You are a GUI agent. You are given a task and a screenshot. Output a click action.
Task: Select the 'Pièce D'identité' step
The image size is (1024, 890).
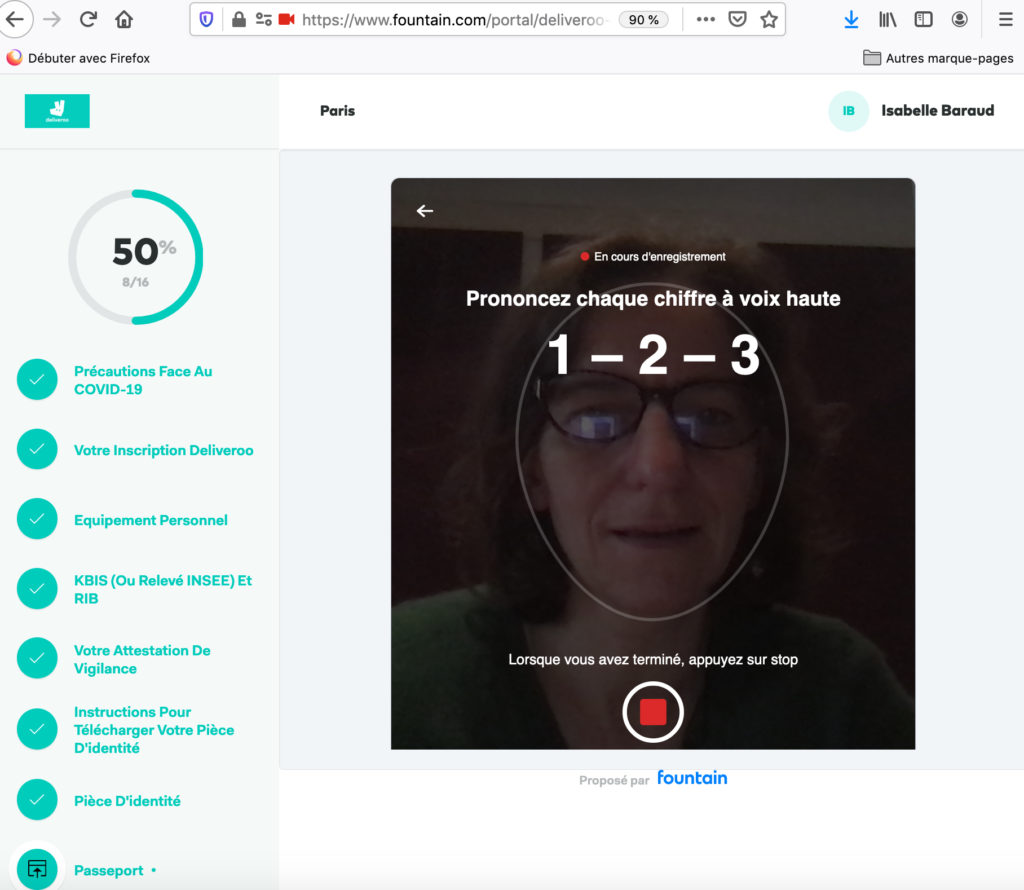pos(127,801)
